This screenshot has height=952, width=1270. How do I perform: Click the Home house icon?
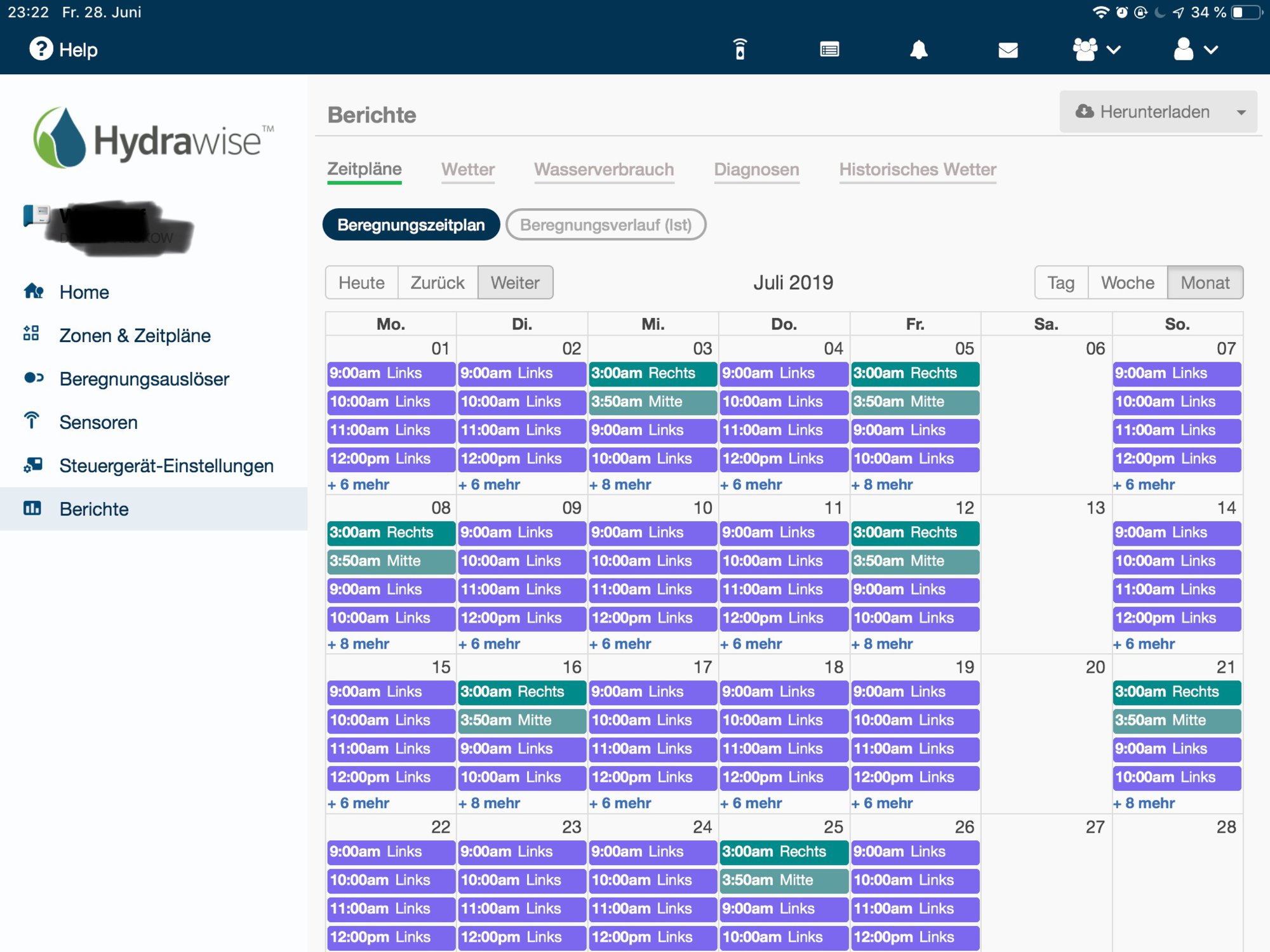tap(33, 291)
